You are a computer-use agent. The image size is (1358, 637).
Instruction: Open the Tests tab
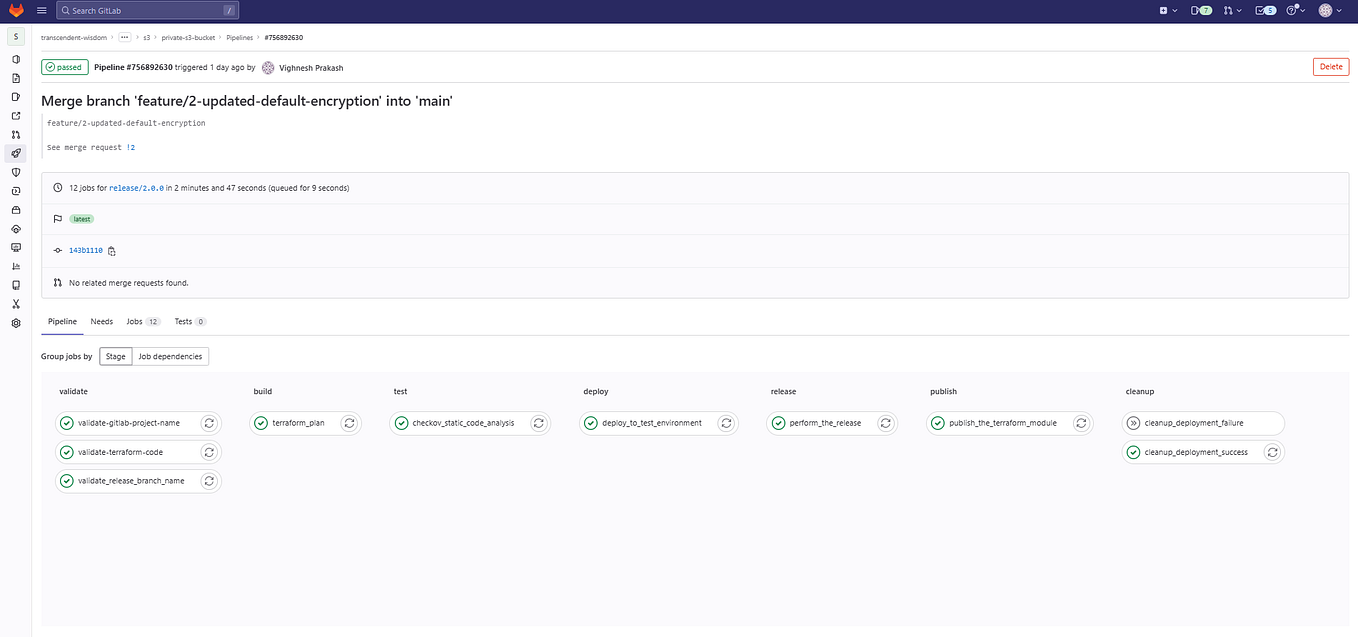(186, 321)
